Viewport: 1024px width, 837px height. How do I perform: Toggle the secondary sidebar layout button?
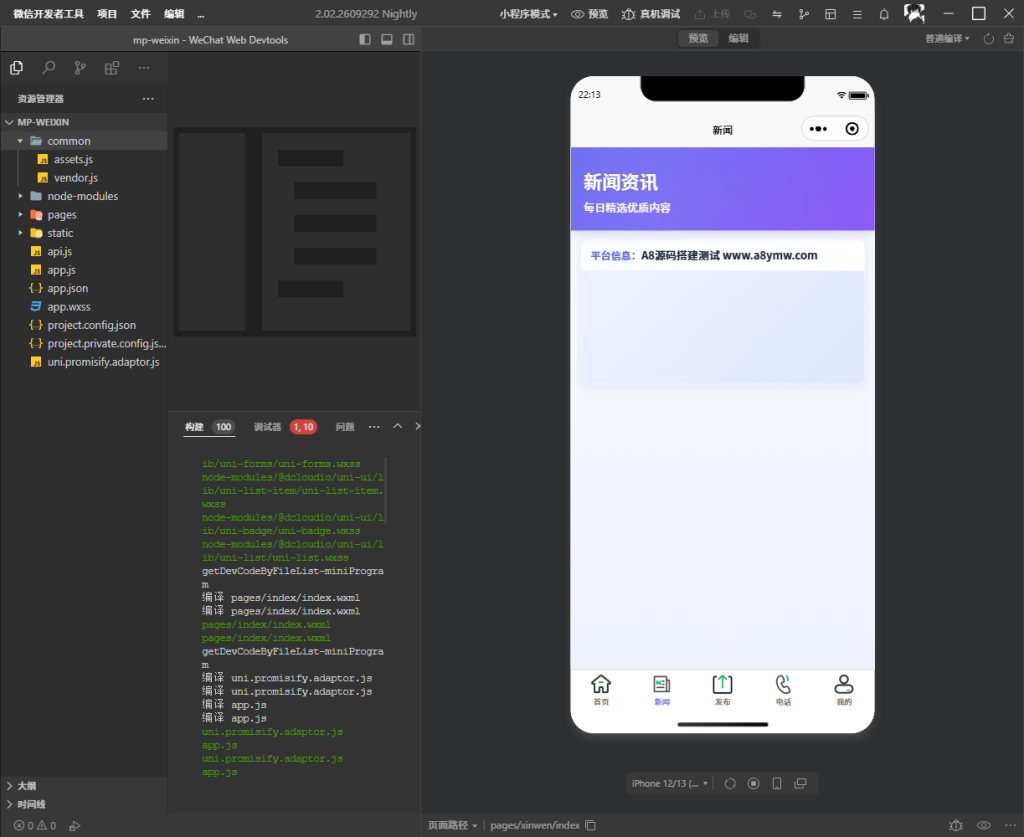click(409, 39)
